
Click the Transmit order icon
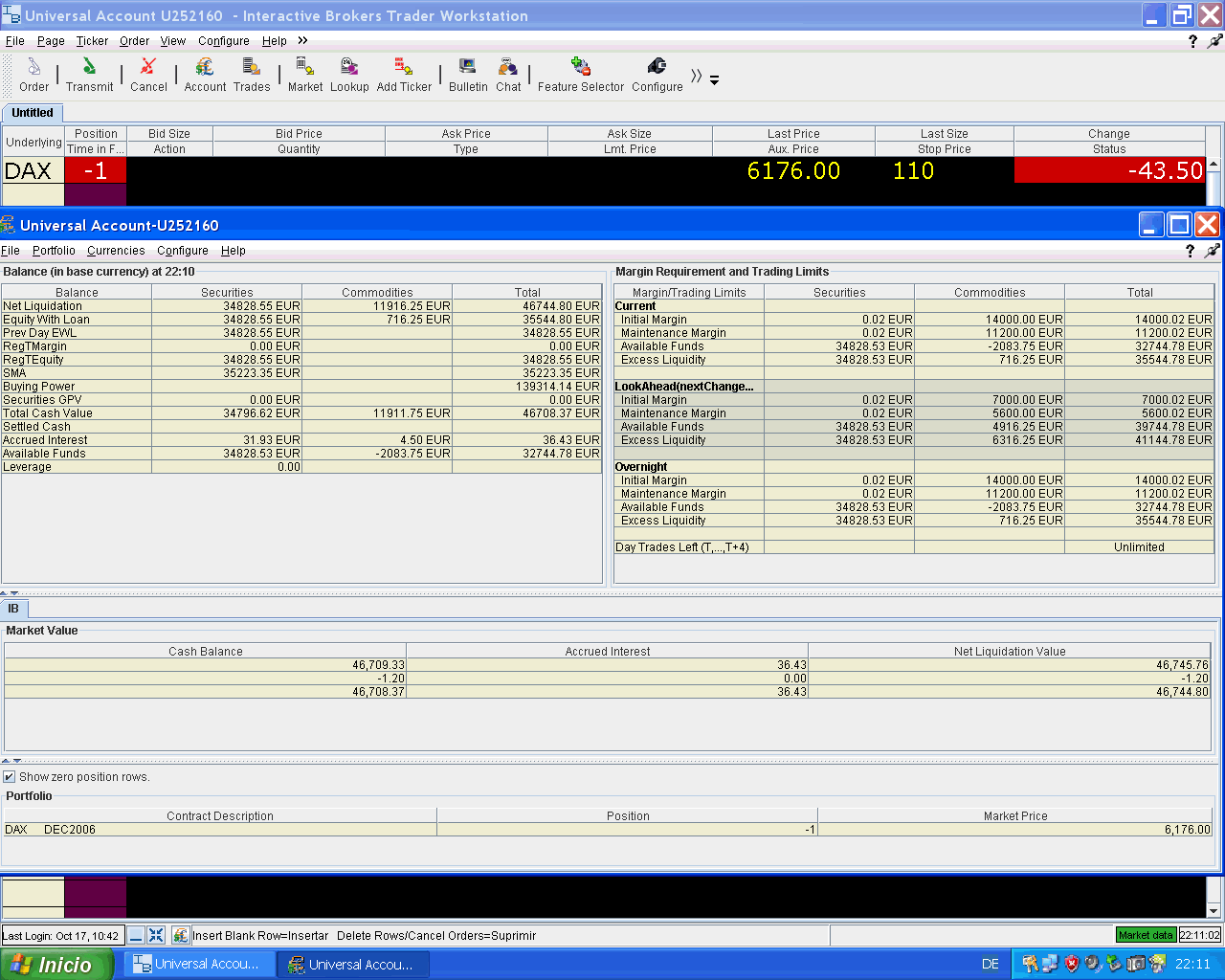(89, 74)
